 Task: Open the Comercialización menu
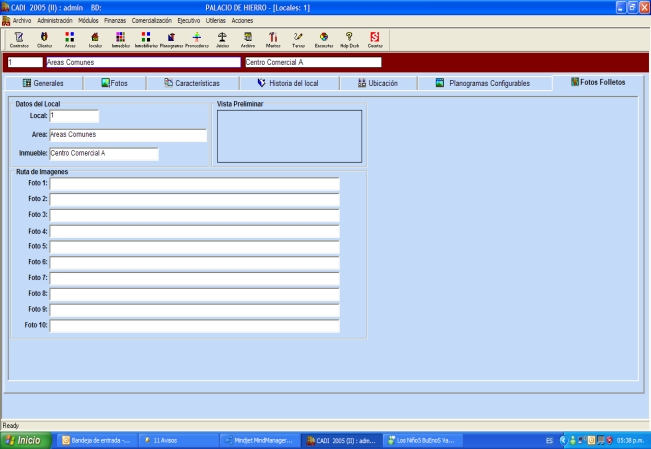[x=152, y=20]
